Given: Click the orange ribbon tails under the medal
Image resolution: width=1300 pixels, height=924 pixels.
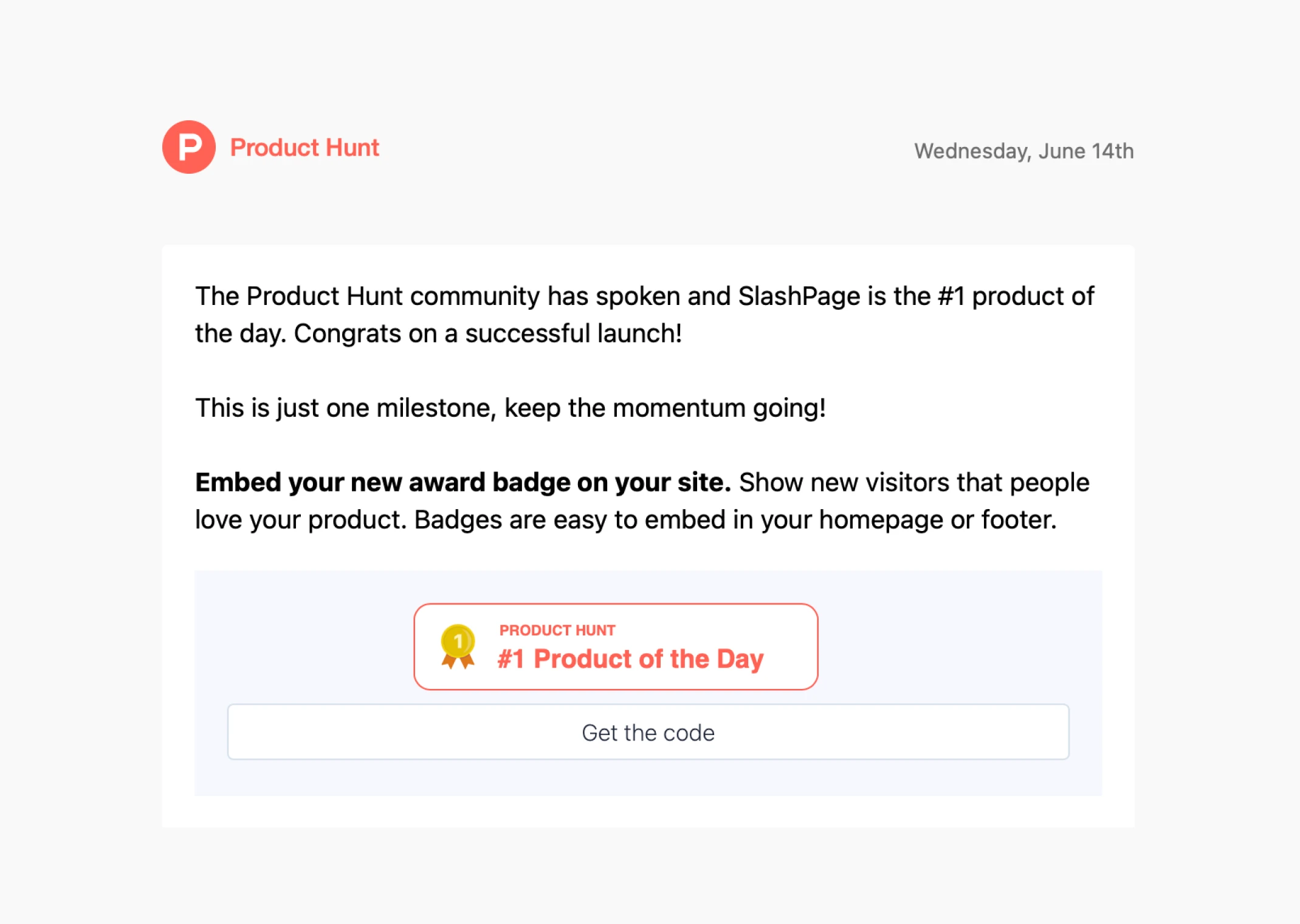Looking at the screenshot, I should pyautogui.click(x=458, y=661).
